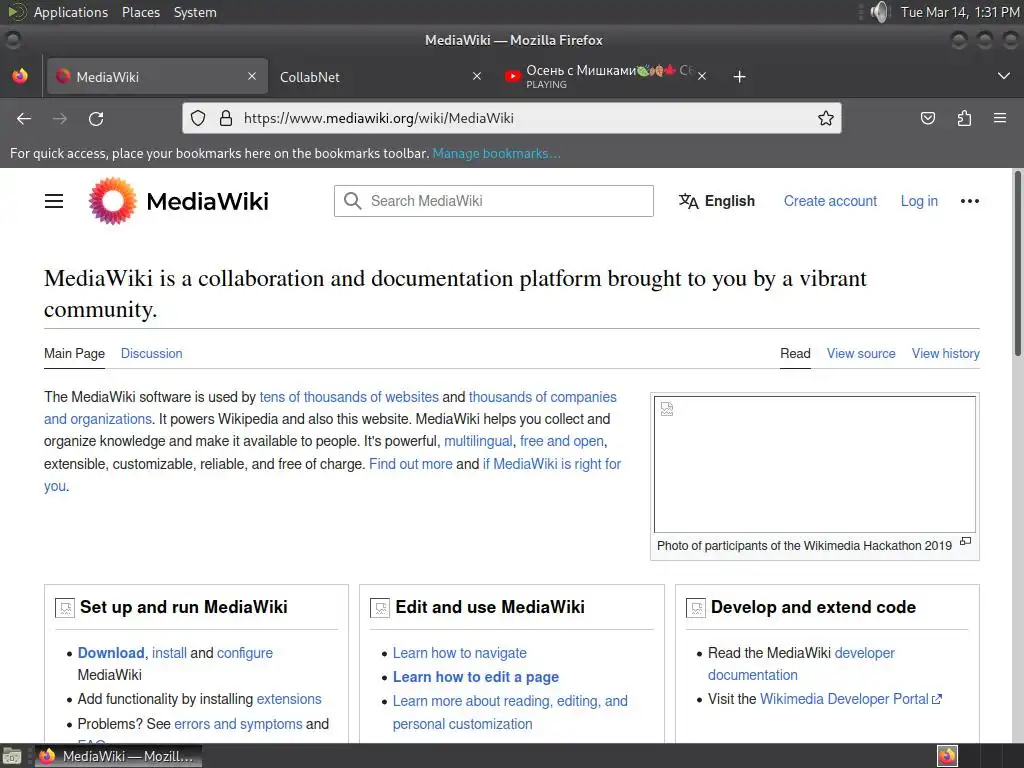The width and height of the screenshot is (1024, 768).
Task: Click the green Applications launcher icon
Action: [x=17, y=12]
